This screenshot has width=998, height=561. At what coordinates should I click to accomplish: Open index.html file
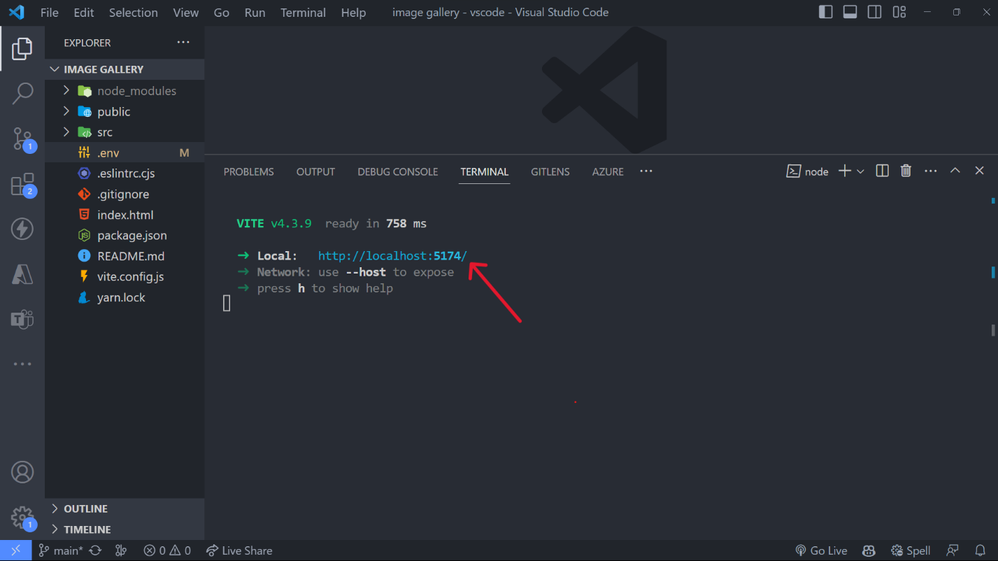(x=125, y=215)
